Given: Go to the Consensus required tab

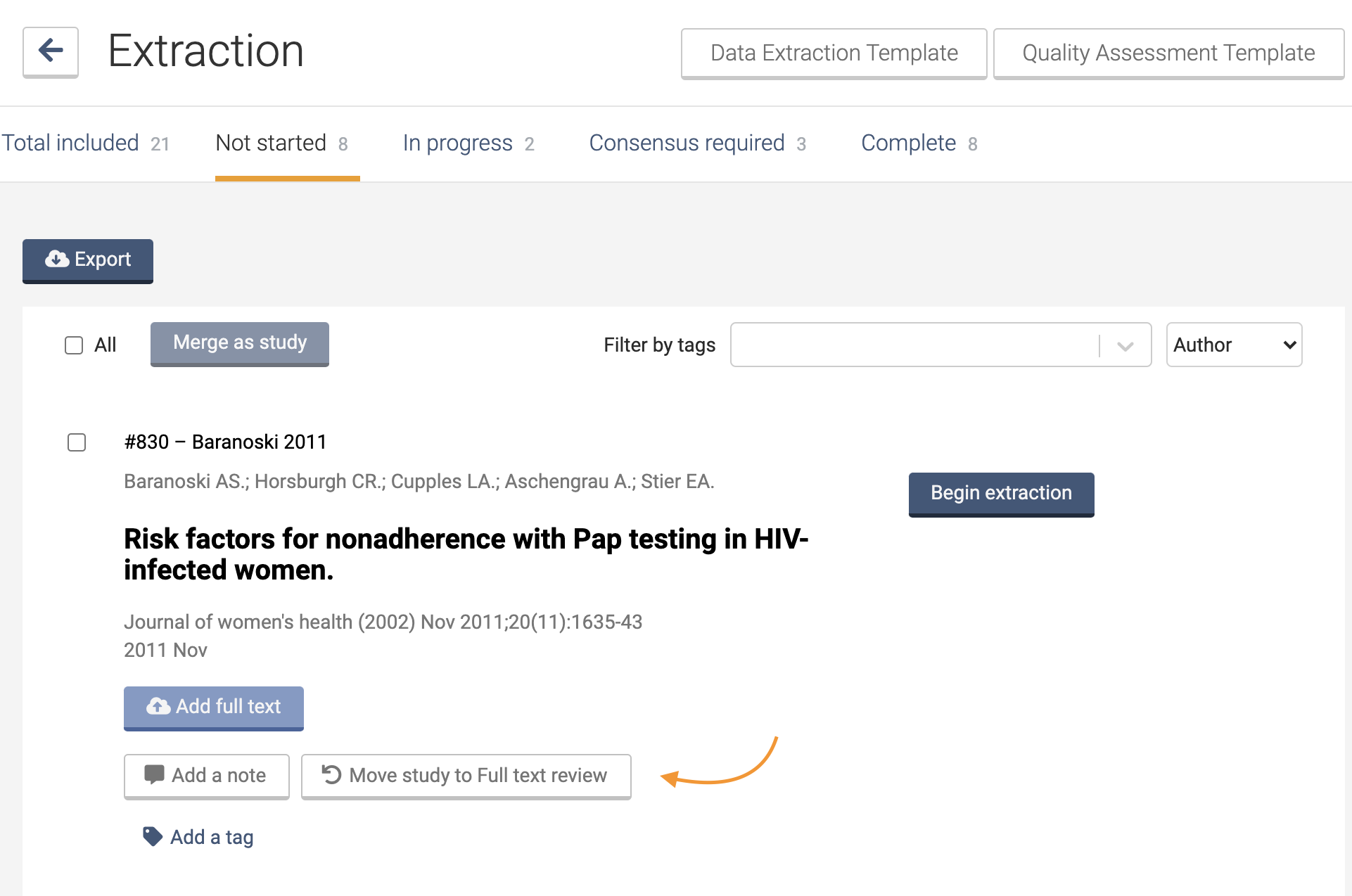Looking at the screenshot, I should (697, 143).
